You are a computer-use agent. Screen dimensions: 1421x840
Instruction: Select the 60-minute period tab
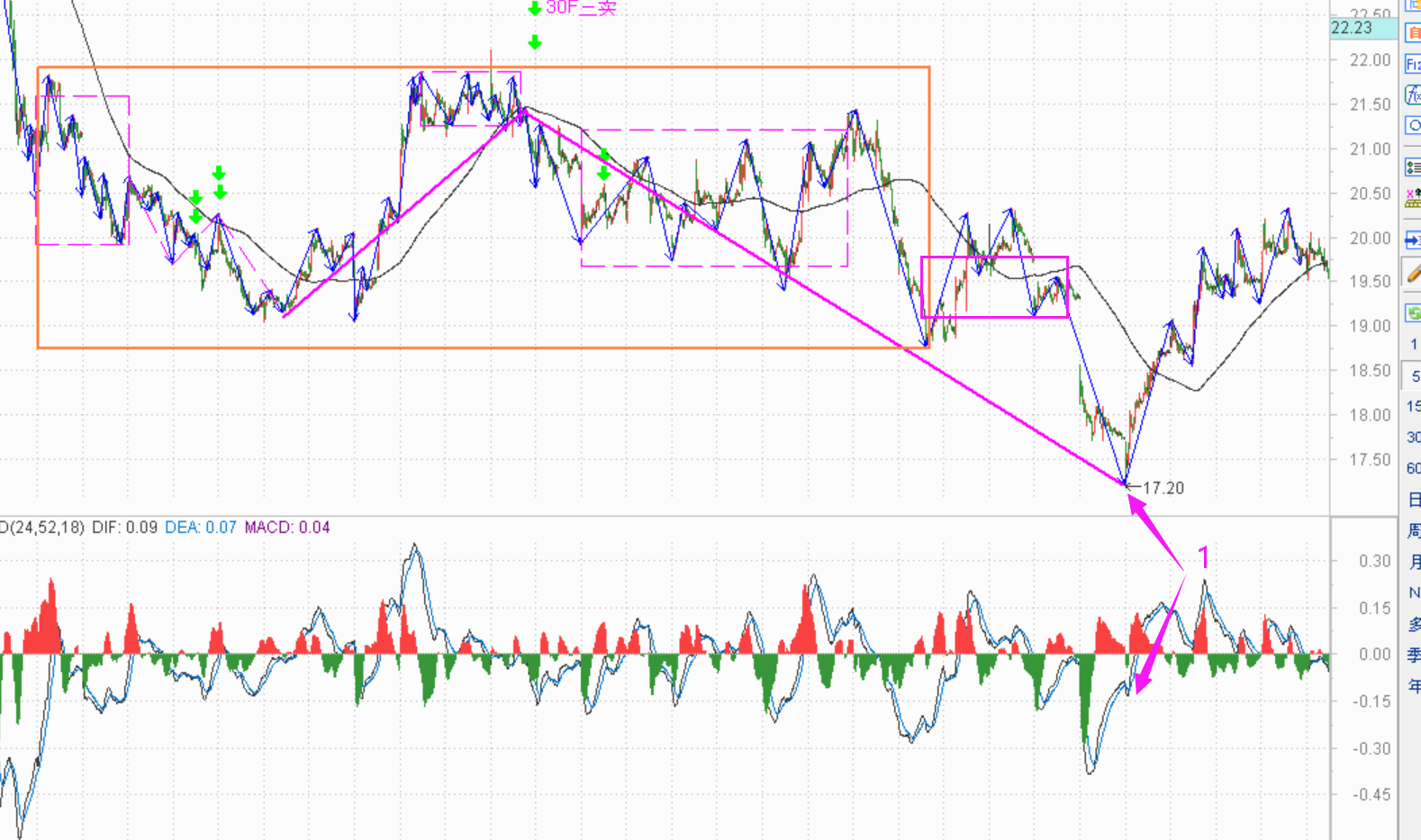pos(1413,468)
